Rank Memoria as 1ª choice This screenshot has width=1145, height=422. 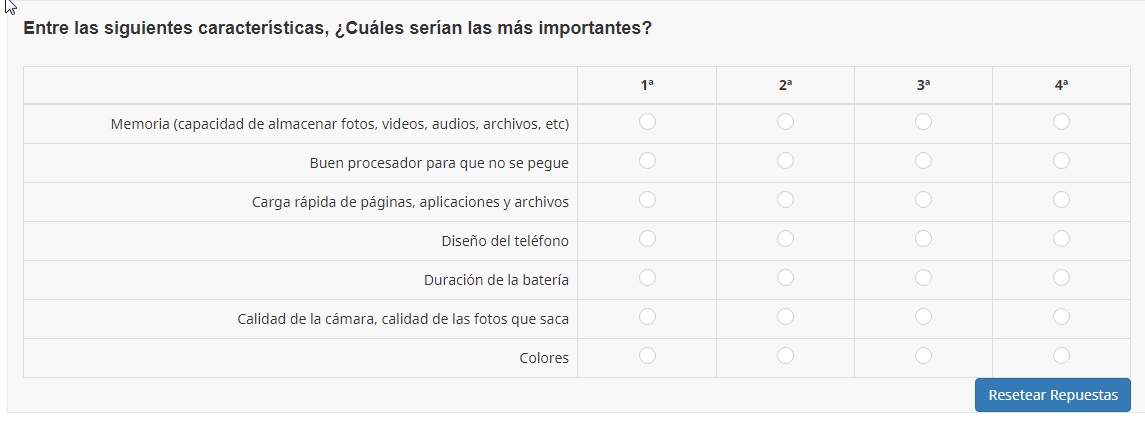pyautogui.click(x=647, y=122)
